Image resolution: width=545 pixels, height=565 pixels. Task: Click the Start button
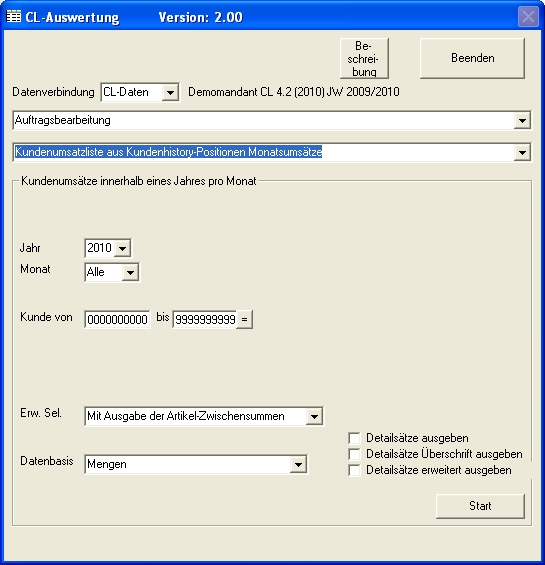480,506
